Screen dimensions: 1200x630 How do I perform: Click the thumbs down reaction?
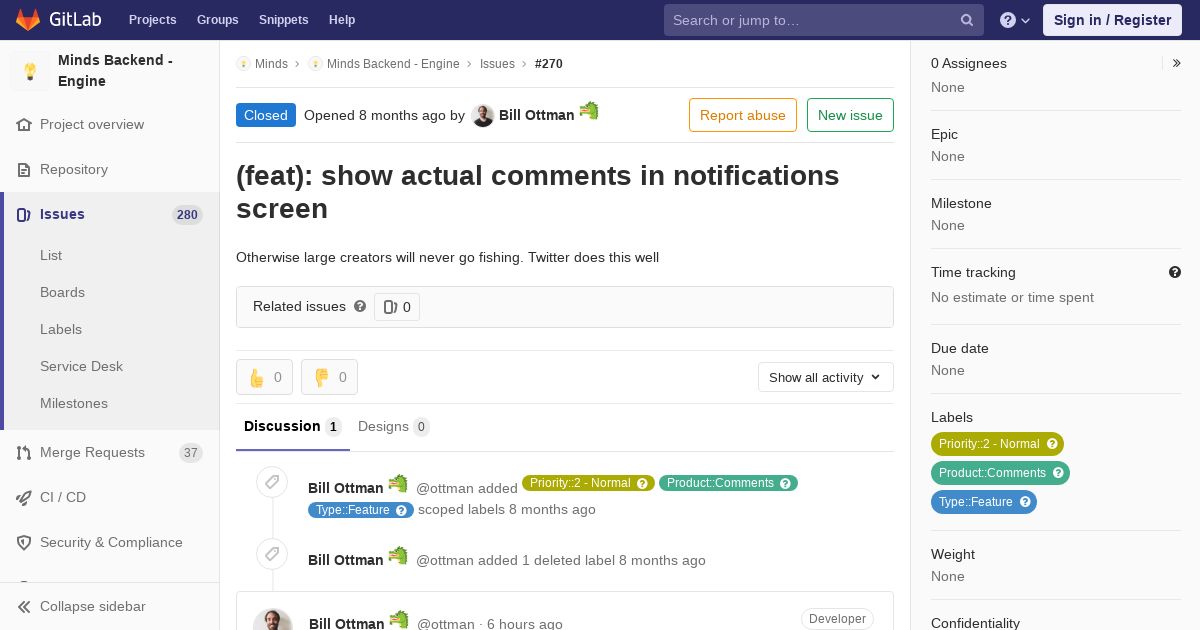tap(329, 377)
